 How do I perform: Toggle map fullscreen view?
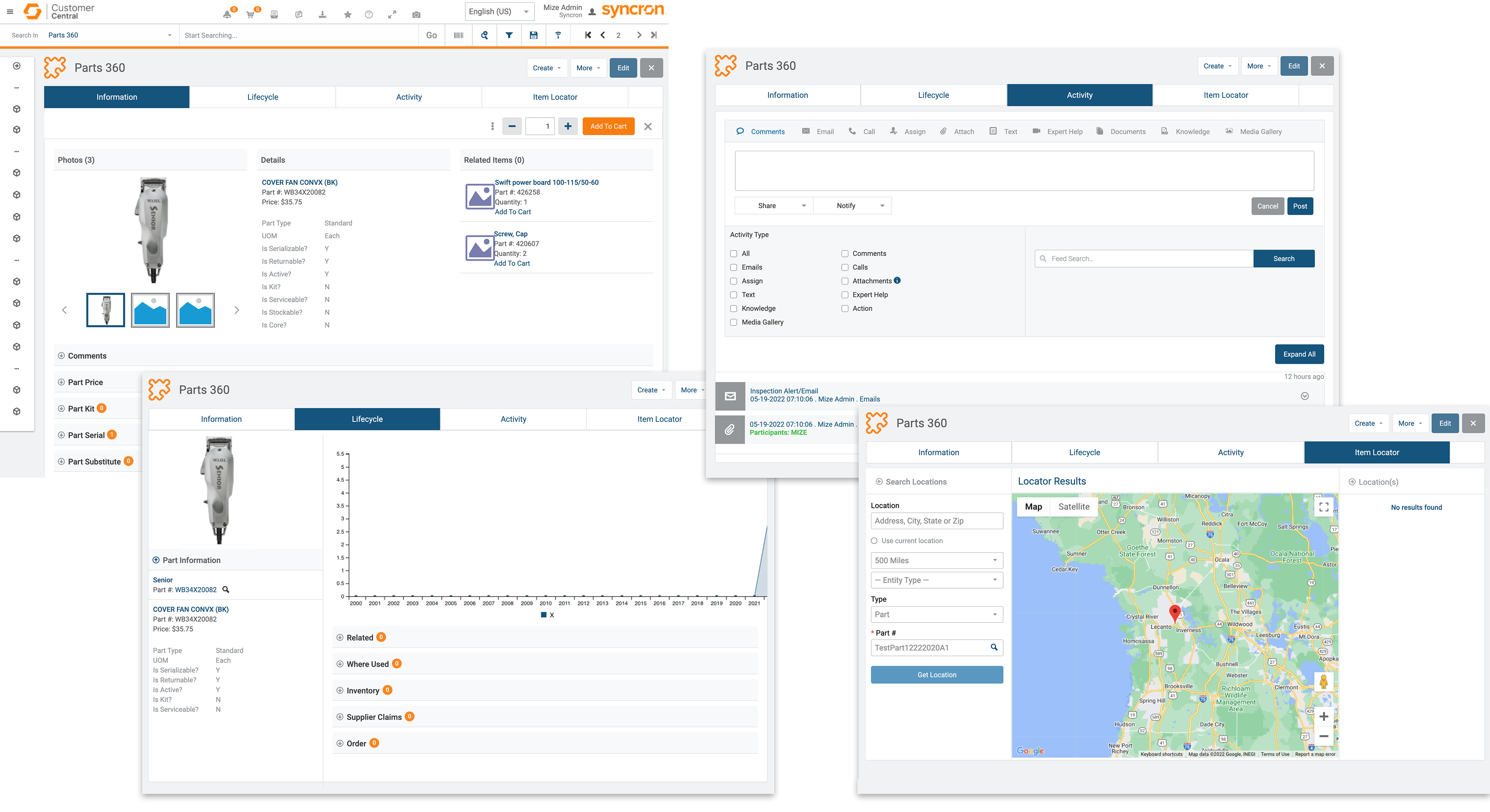(1323, 507)
